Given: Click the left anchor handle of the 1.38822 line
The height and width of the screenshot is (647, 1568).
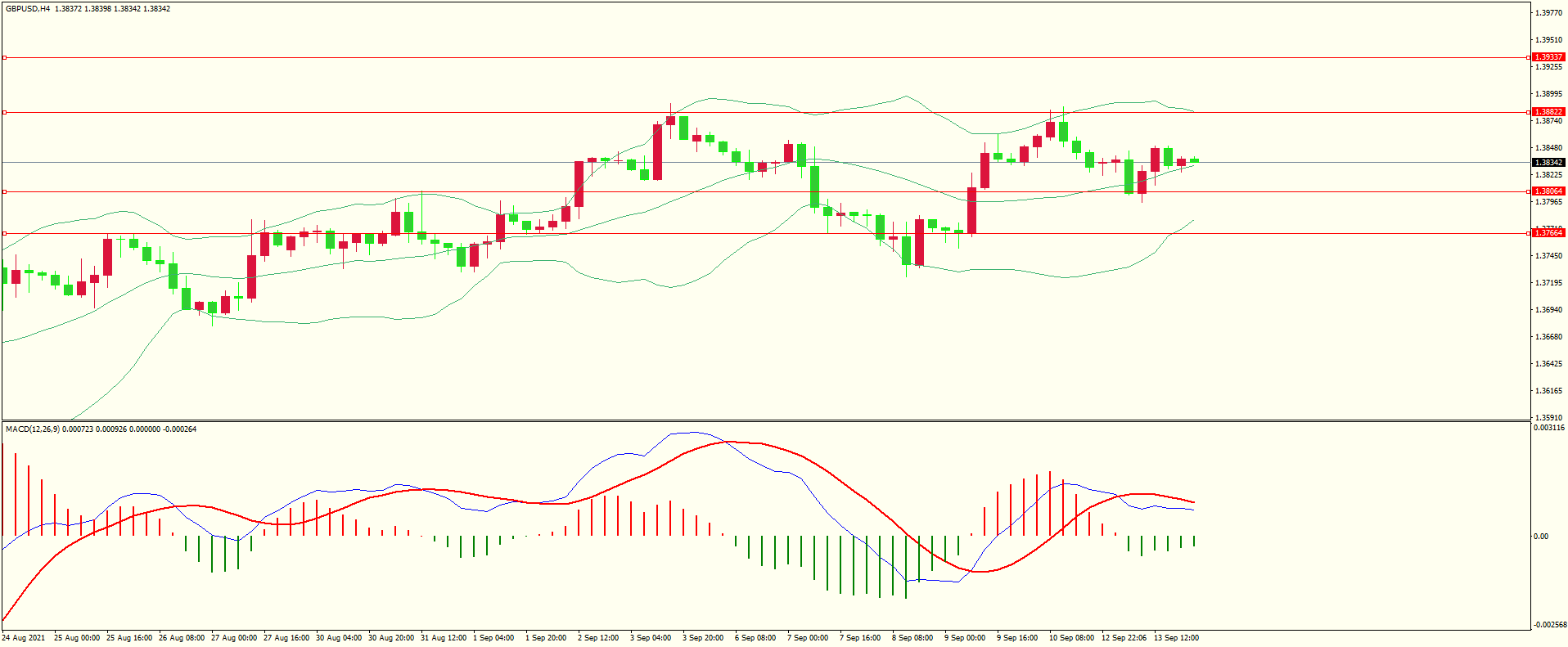Looking at the screenshot, I should tap(4, 112).
